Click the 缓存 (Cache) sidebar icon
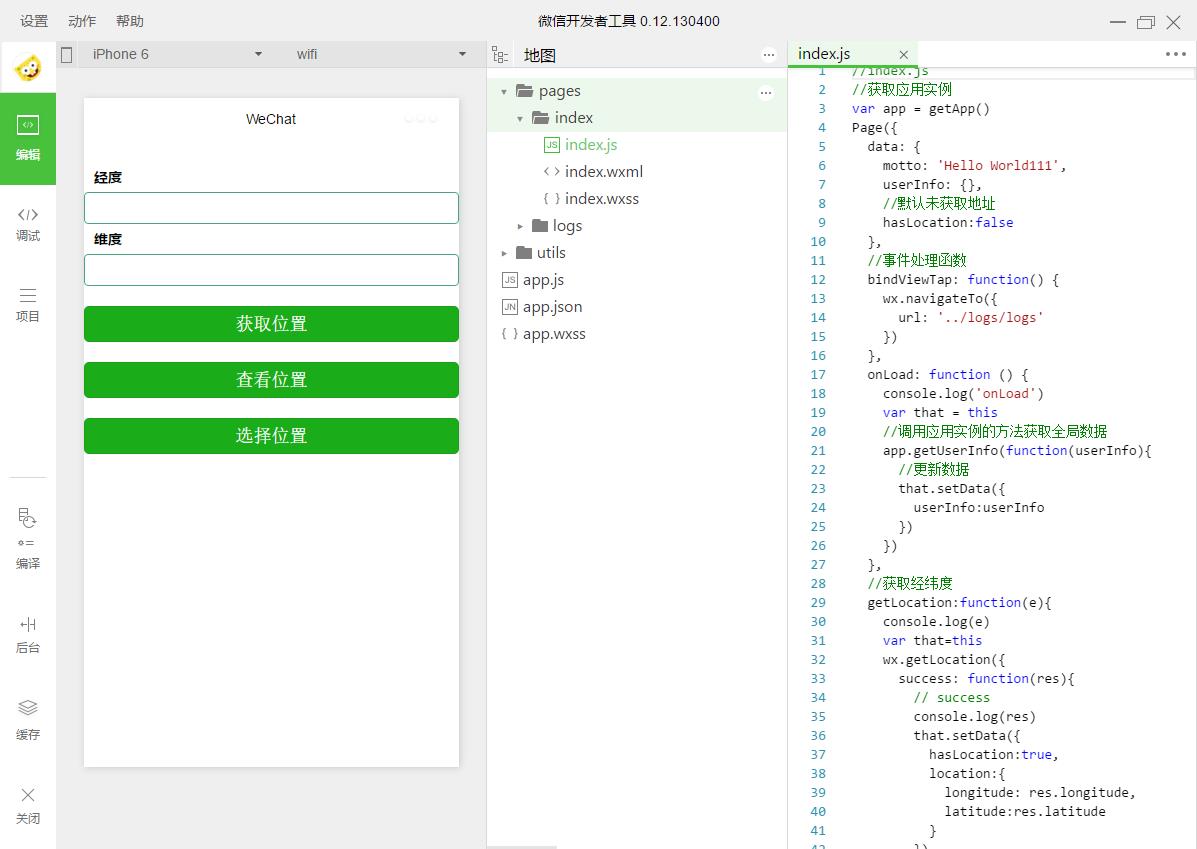Viewport: 1197px width, 849px height. click(27, 719)
